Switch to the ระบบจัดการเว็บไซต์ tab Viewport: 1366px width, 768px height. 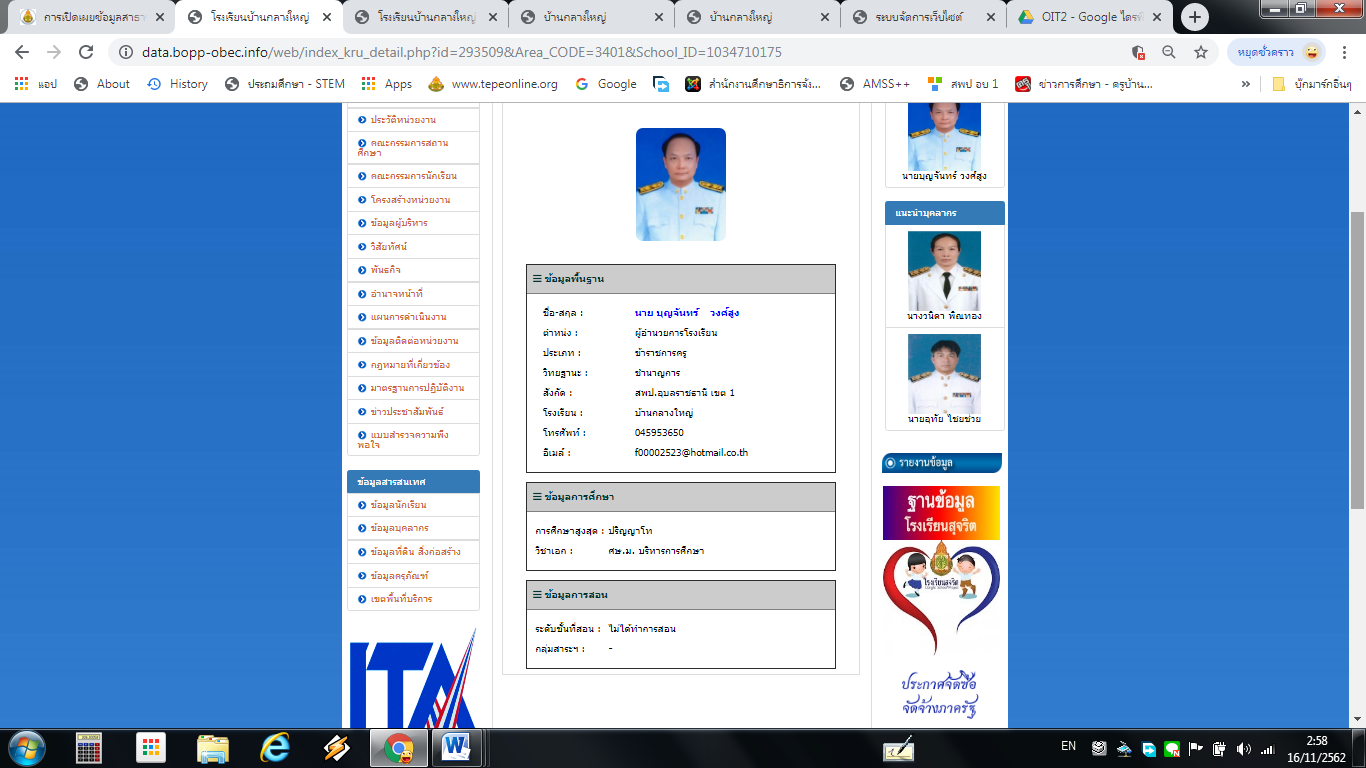click(x=920, y=17)
